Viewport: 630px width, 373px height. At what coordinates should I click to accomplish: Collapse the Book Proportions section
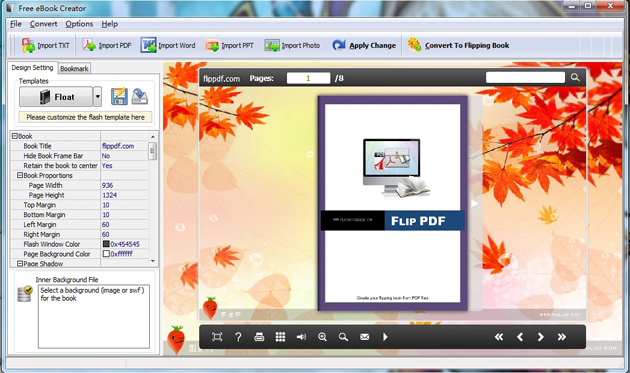pos(20,175)
